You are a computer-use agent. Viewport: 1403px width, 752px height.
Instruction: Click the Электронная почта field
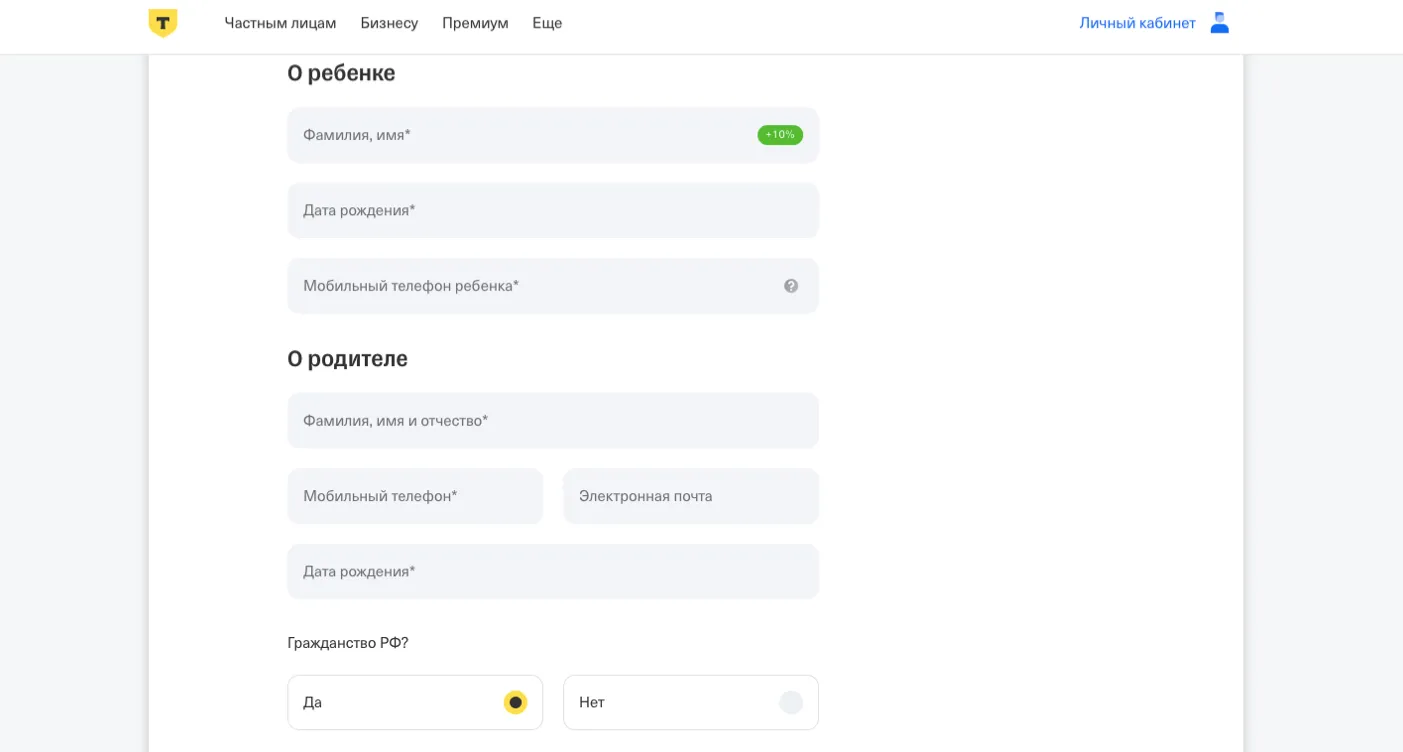point(690,496)
